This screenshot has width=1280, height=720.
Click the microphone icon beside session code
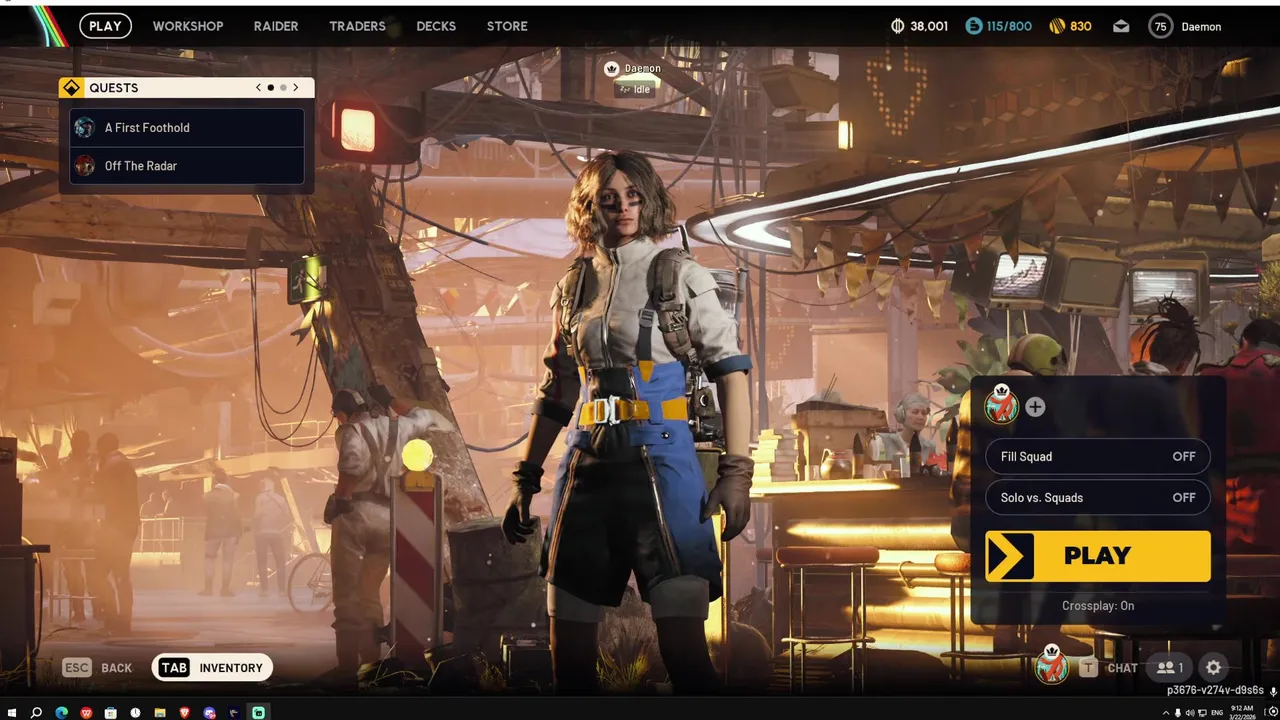[x=1273, y=691]
